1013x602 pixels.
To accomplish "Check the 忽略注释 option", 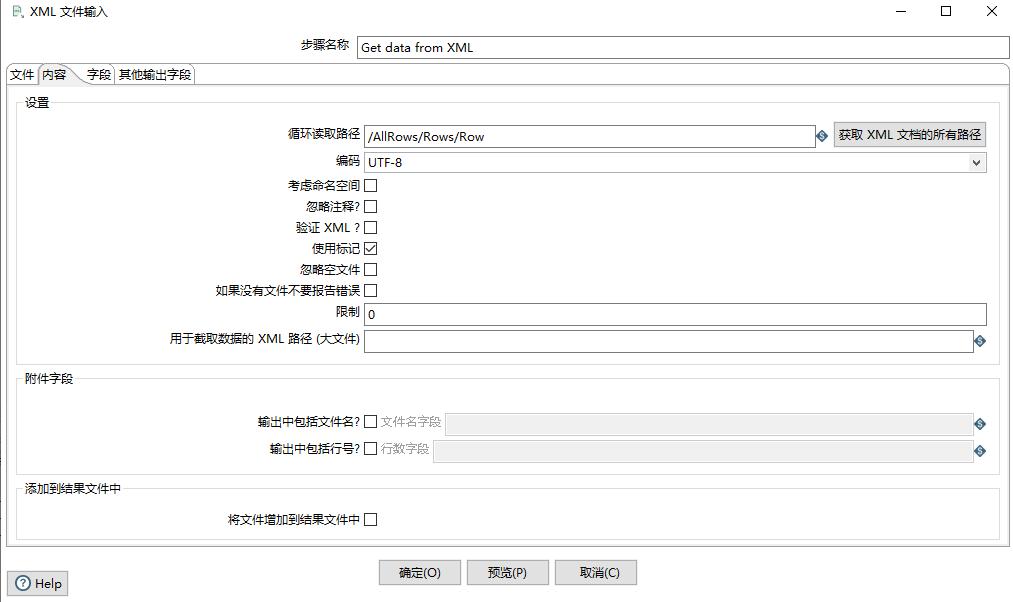I will click(x=370, y=206).
